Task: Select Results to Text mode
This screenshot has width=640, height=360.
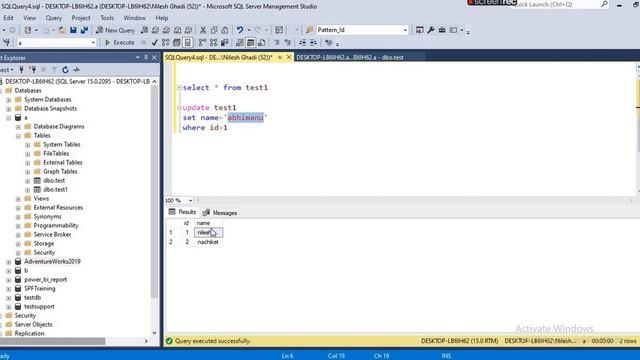Action: pyautogui.click(x=240, y=42)
